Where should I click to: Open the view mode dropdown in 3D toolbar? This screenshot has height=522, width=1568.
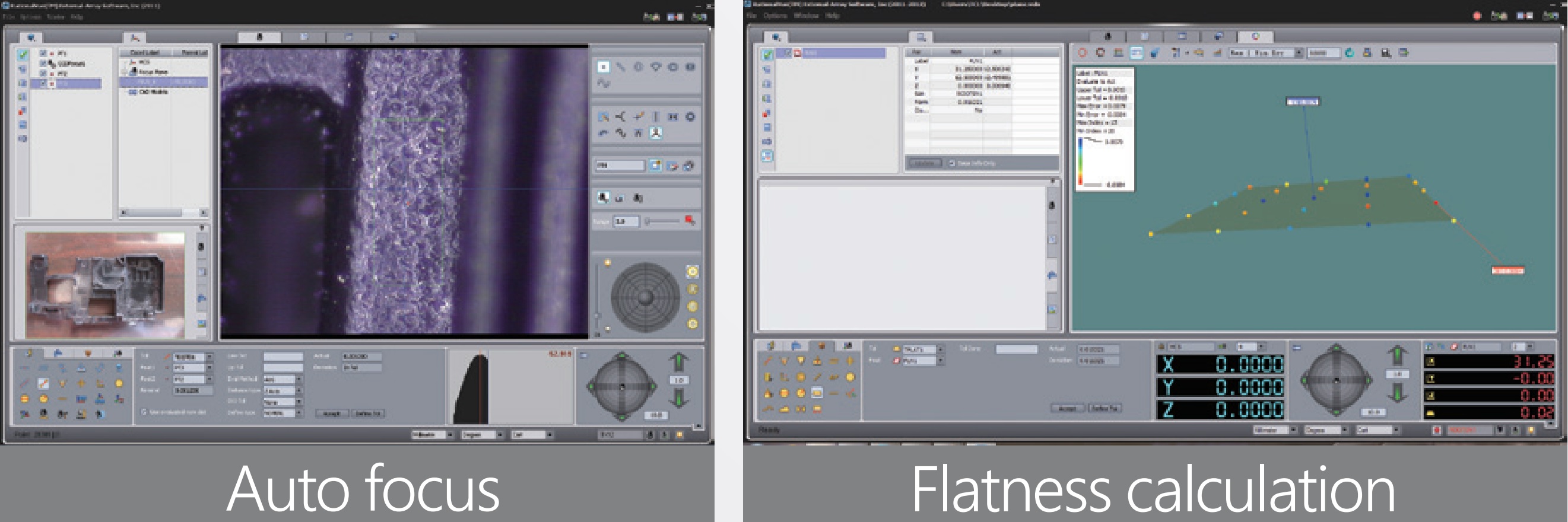point(1299,53)
